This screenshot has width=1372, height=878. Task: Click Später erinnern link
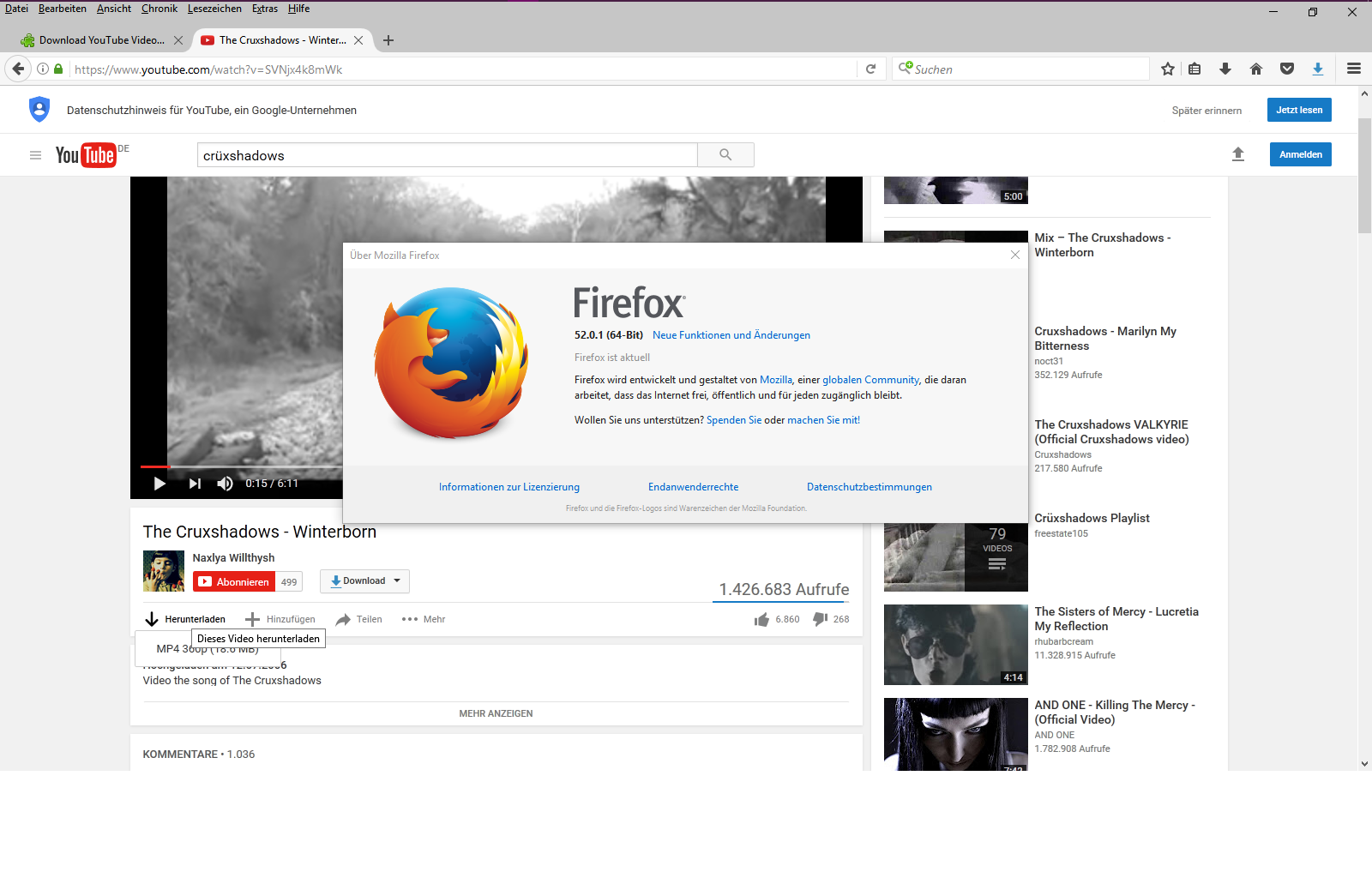click(x=1207, y=111)
